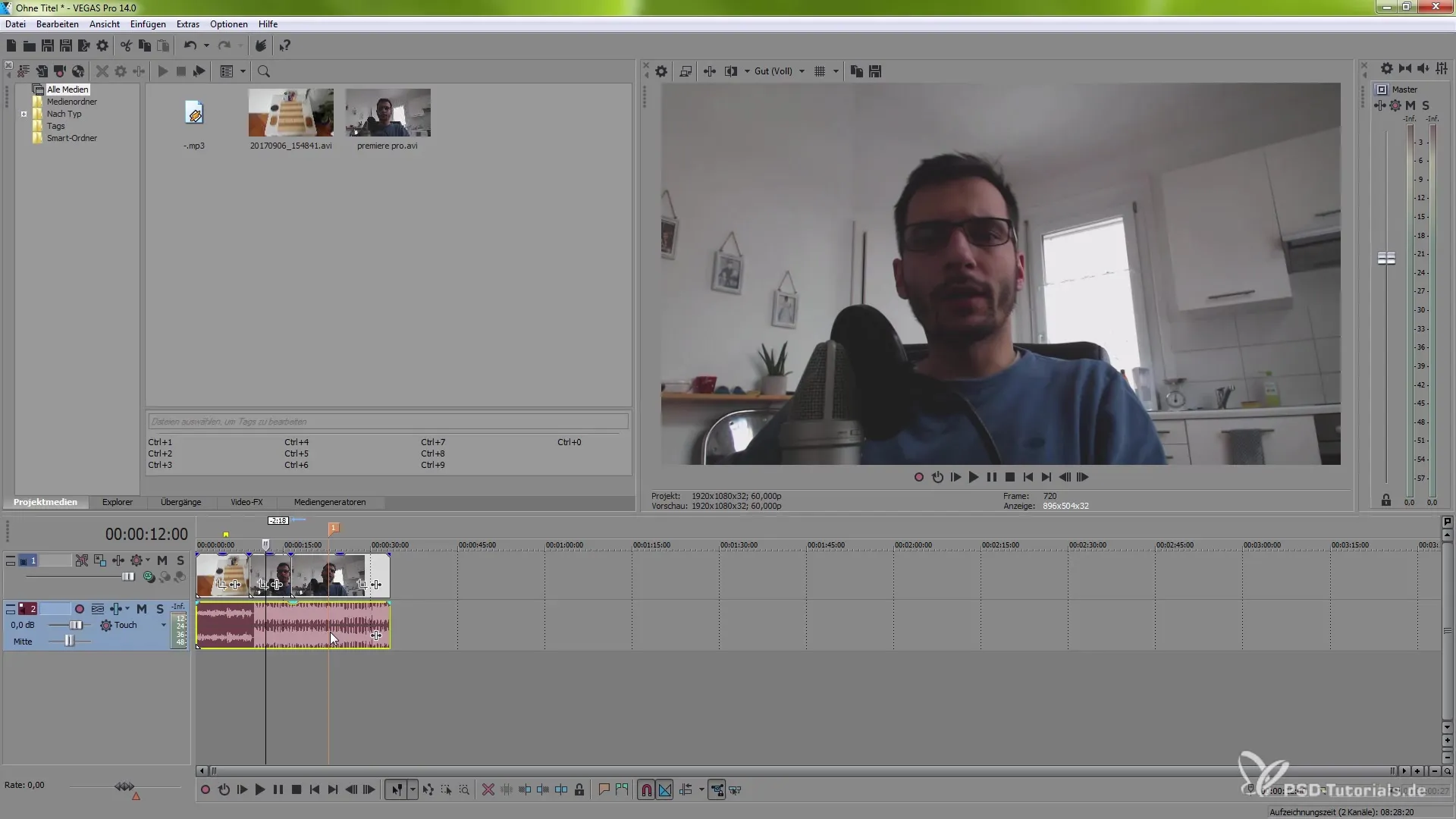Click the Cut scissors icon

click(x=126, y=46)
